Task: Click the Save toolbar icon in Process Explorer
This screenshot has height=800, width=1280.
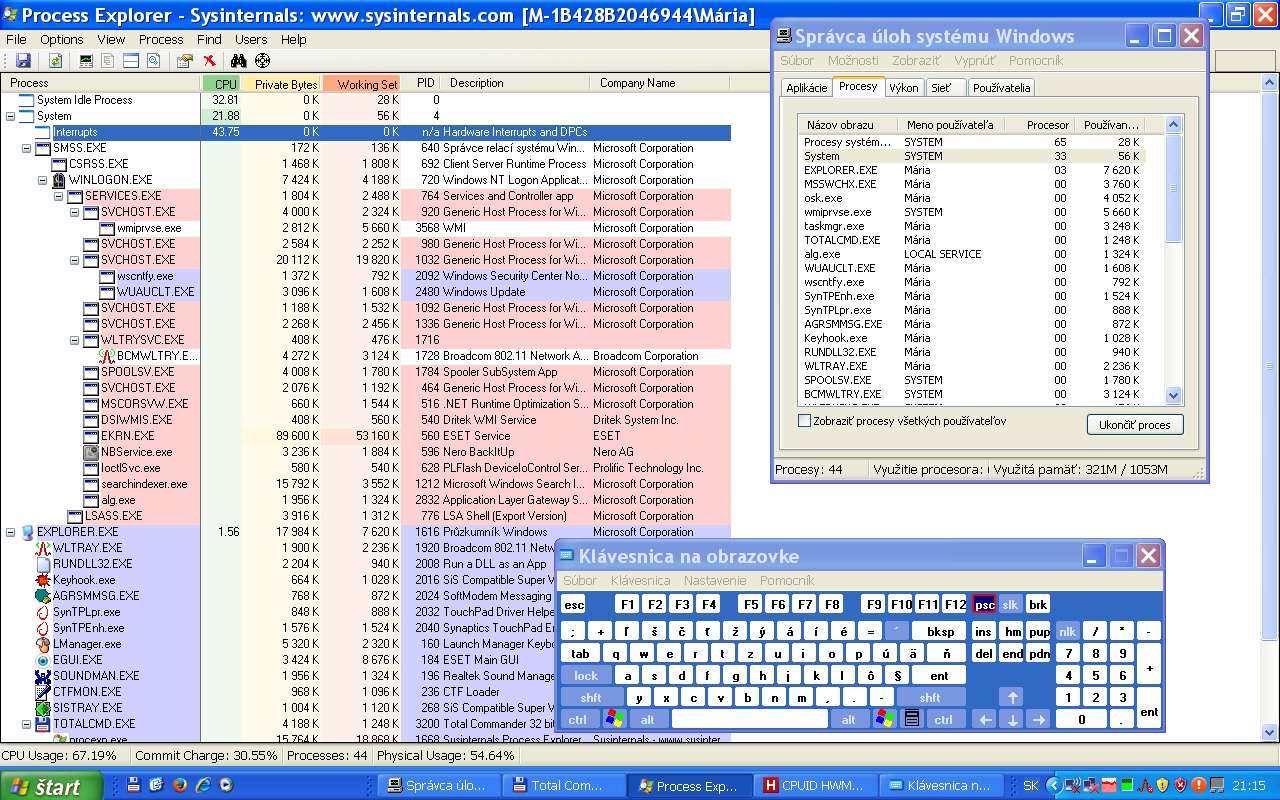Action: (23, 61)
